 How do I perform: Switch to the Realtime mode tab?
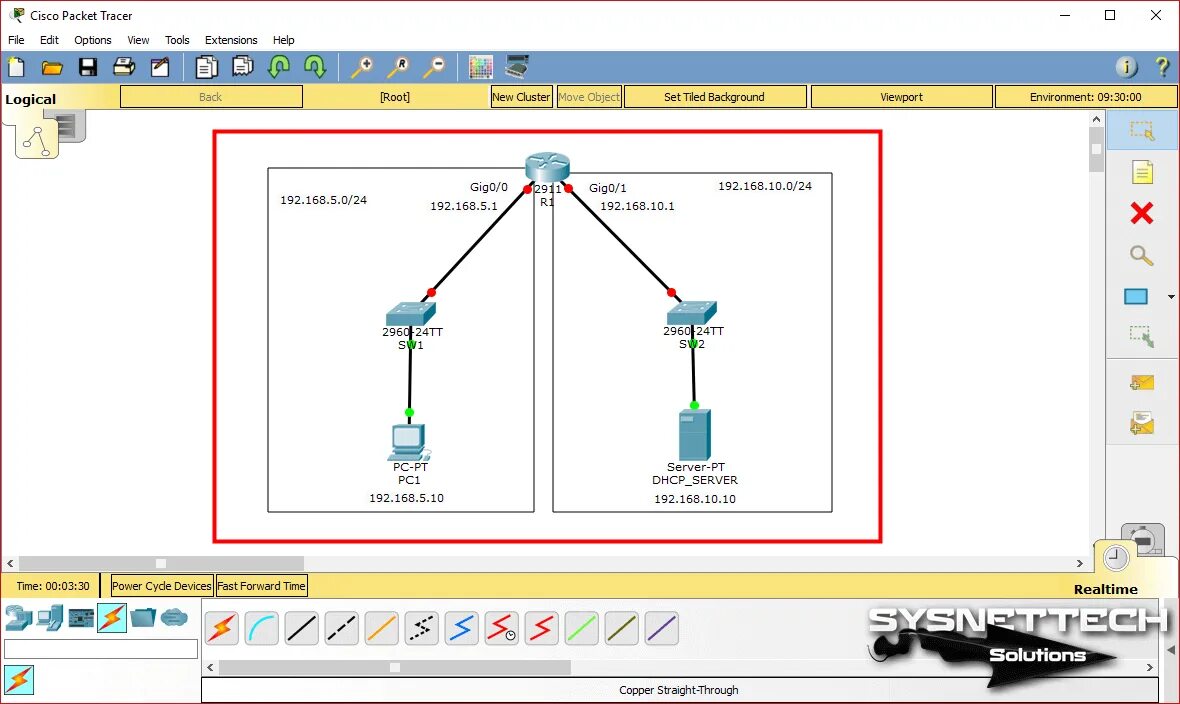(1105, 589)
